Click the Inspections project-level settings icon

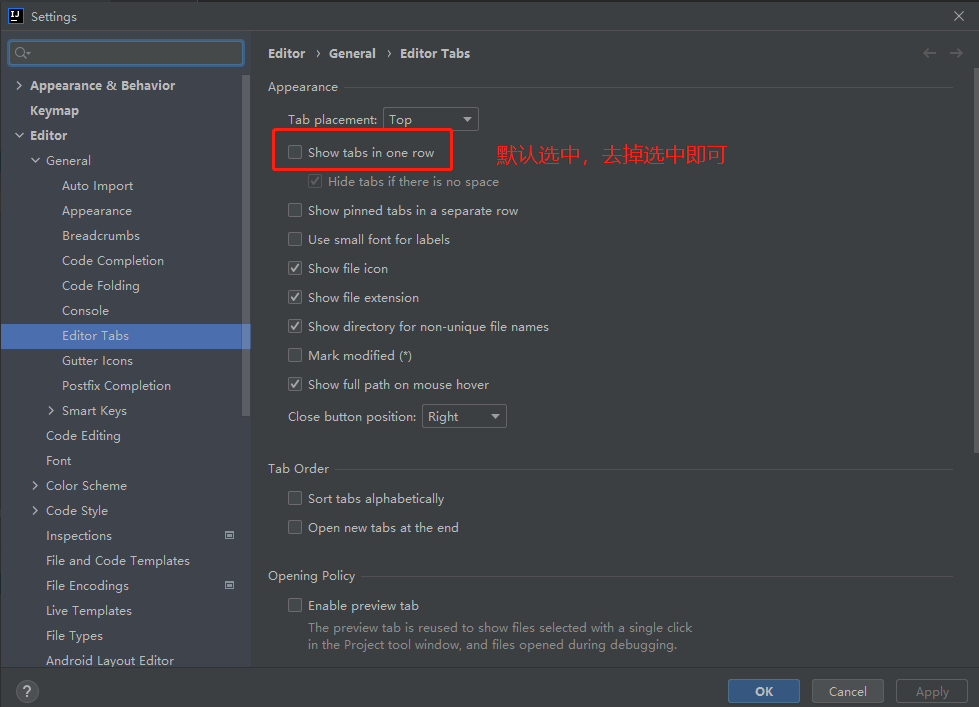tap(229, 536)
